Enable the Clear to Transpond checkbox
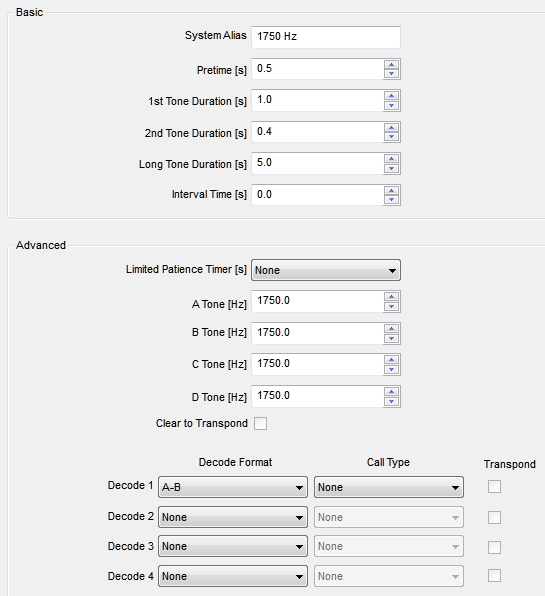The height and width of the screenshot is (596, 545). point(261,423)
